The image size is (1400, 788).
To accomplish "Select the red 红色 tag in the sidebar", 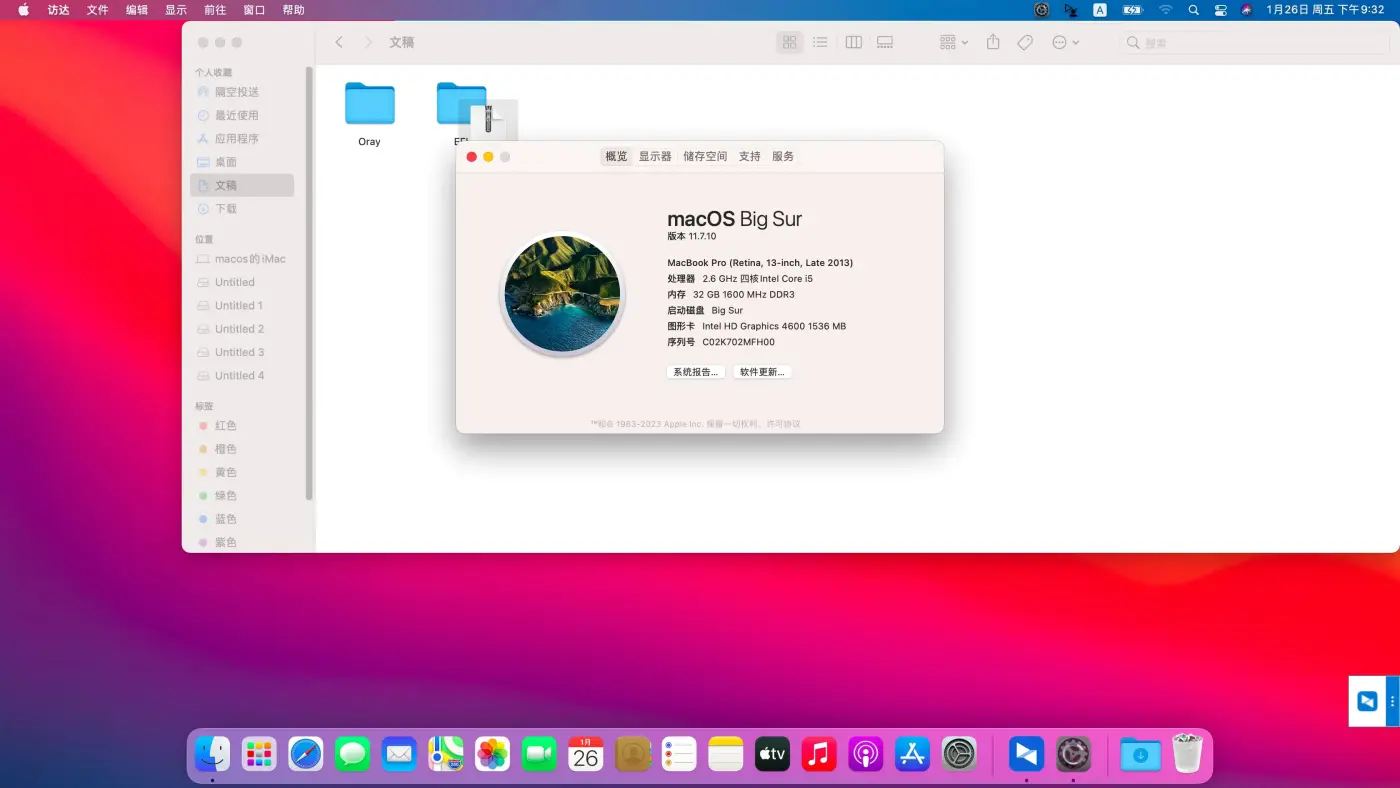I will tap(224, 425).
